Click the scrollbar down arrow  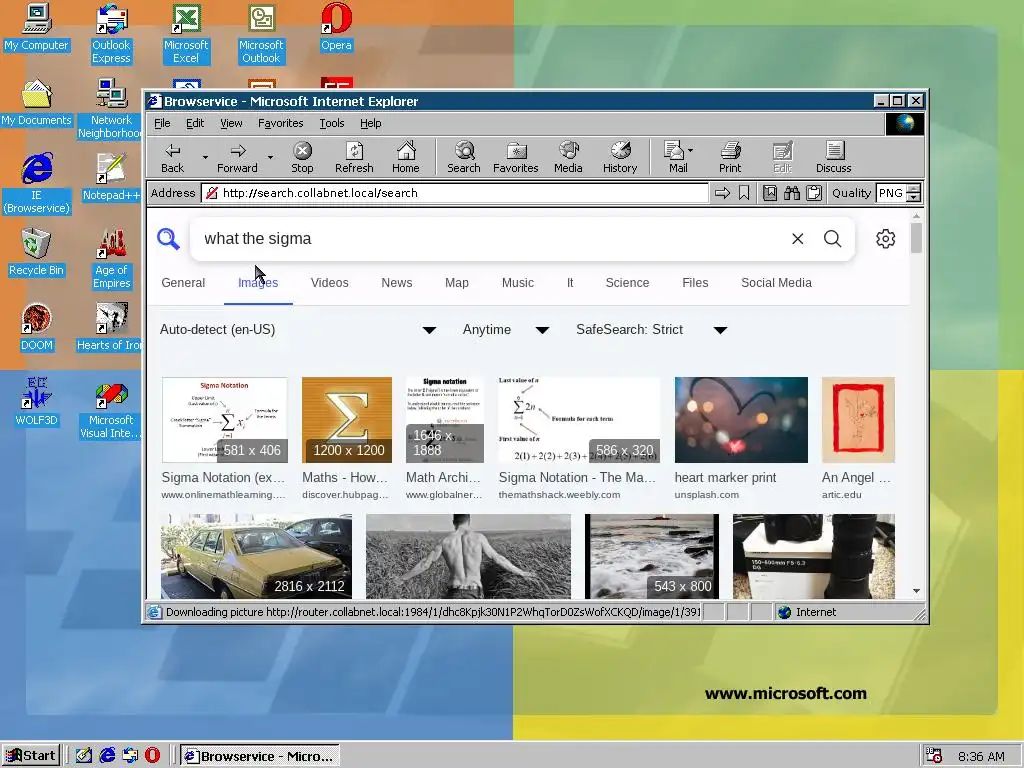coord(916,591)
